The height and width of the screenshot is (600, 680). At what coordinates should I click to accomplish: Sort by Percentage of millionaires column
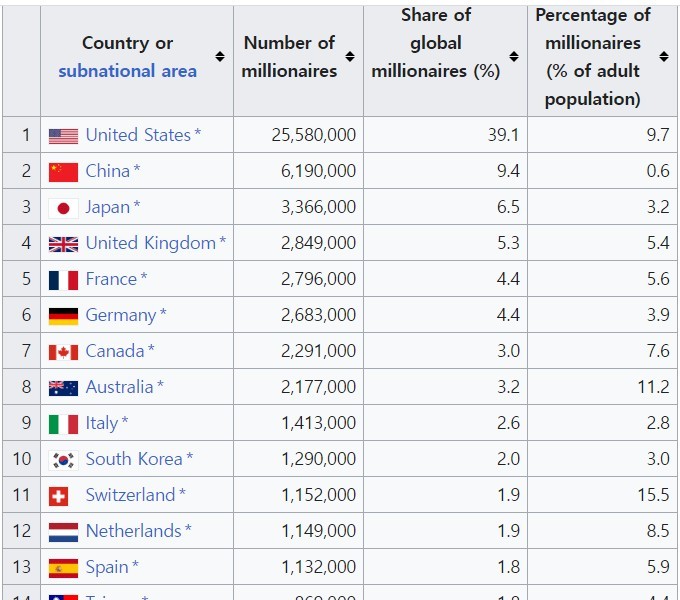tap(664, 57)
